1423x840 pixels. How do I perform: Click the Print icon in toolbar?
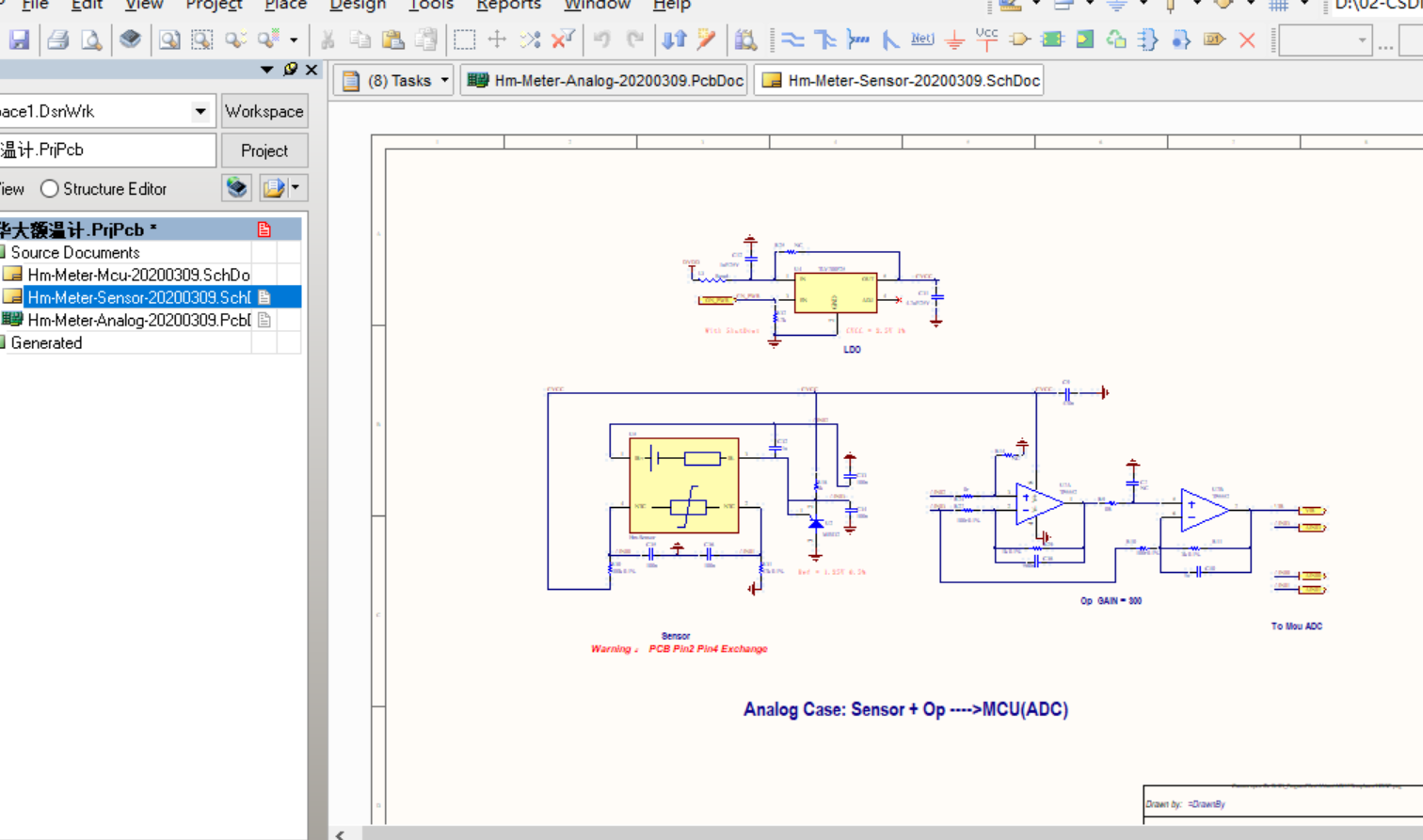[57, 40]
